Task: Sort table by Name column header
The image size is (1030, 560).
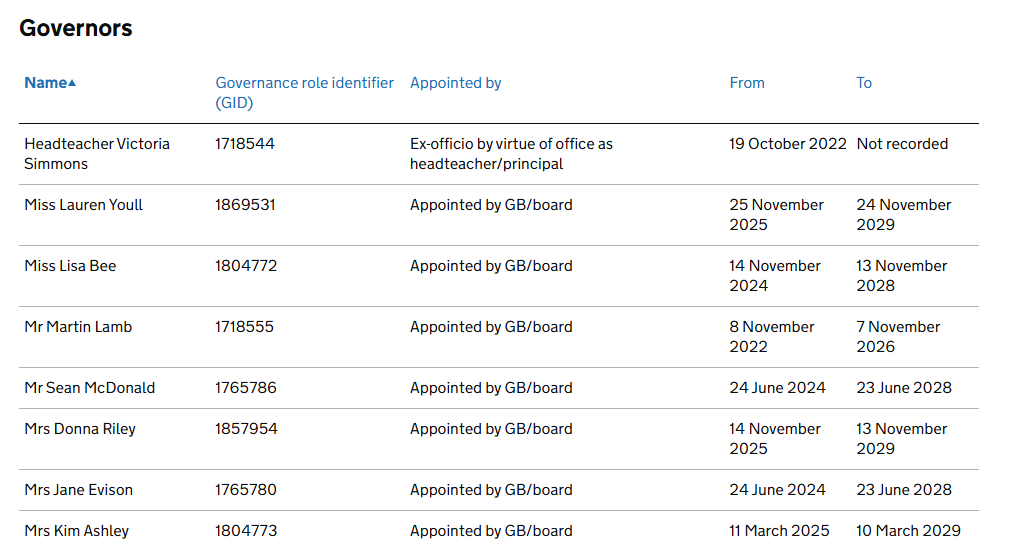Action: [45, 83]
